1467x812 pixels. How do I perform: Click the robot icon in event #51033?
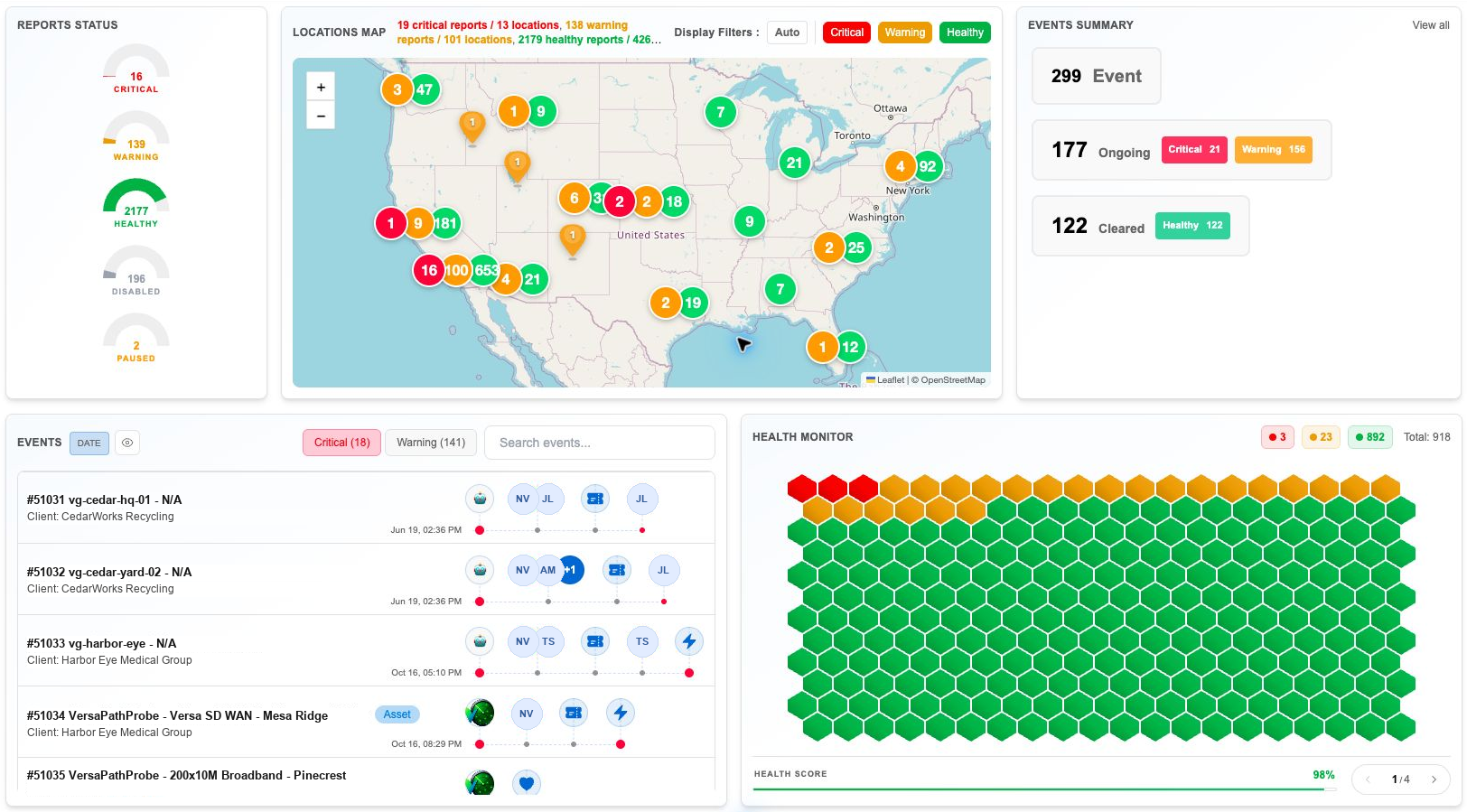point(480,641)
